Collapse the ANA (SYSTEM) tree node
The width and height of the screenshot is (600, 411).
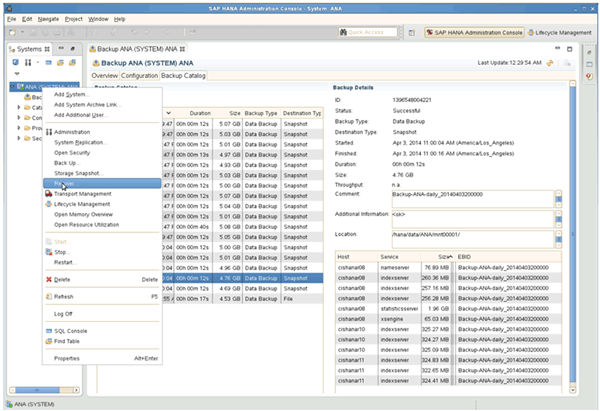(x=13, y=86)
